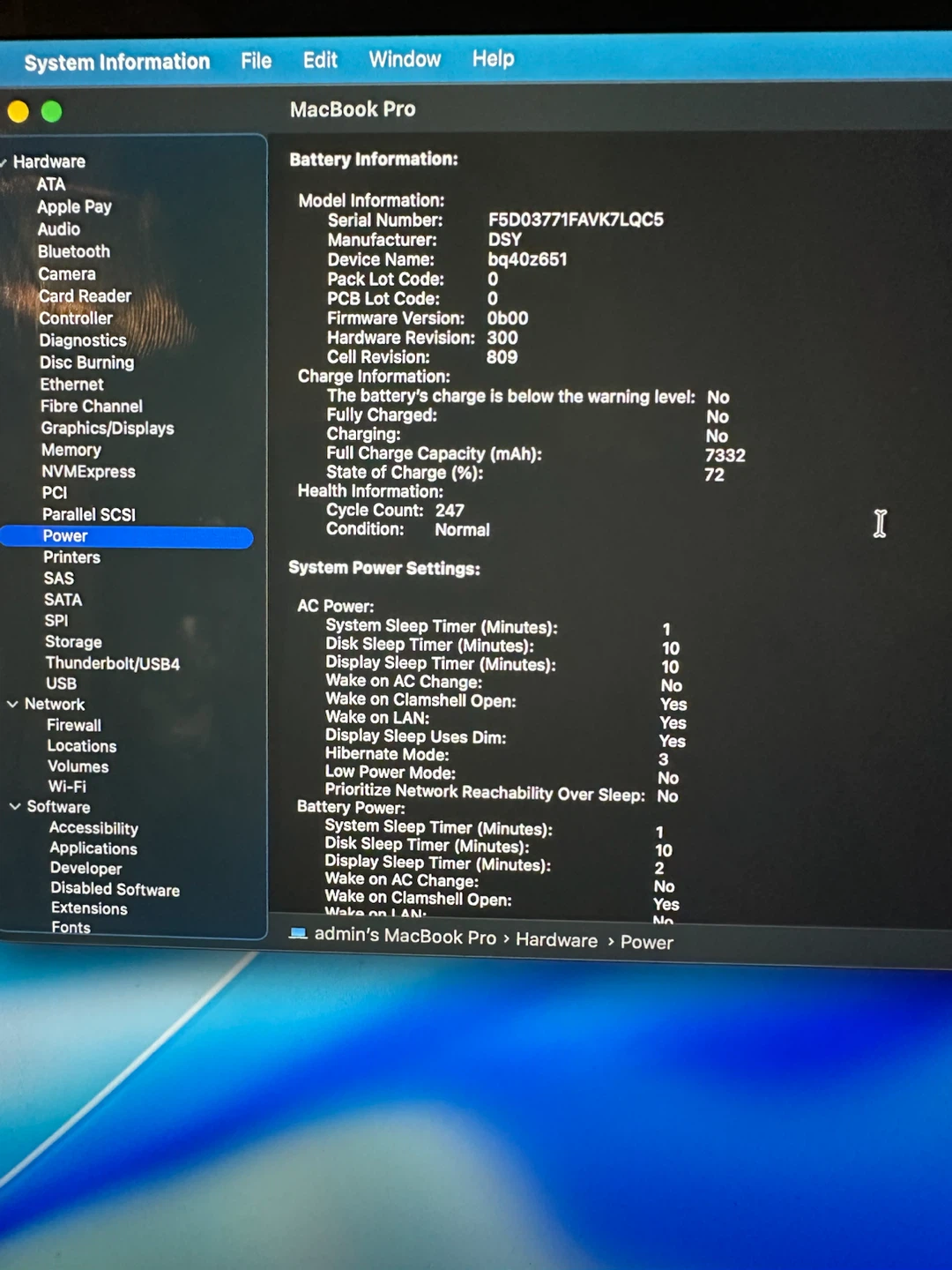Select Camera in the sidebar
Viewport: 952px width, 1270px height.
66,274
